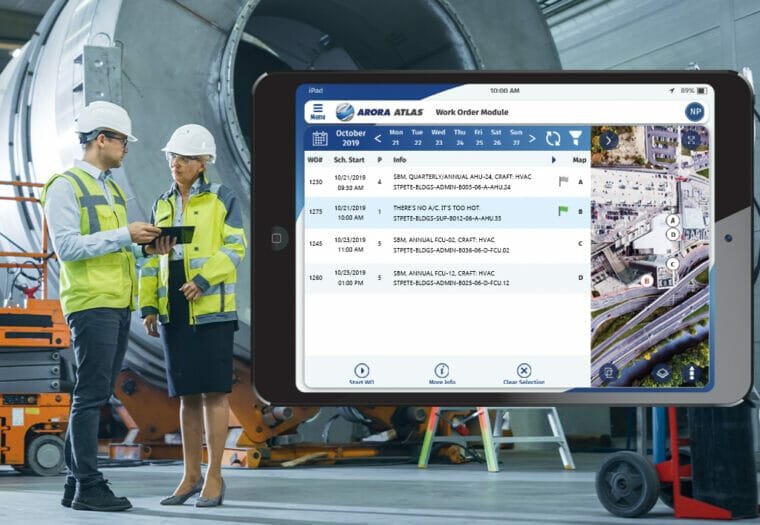This screenshot has height=525, width=760.
Task: Go to the next week arrow
Action: pos(532,139)
